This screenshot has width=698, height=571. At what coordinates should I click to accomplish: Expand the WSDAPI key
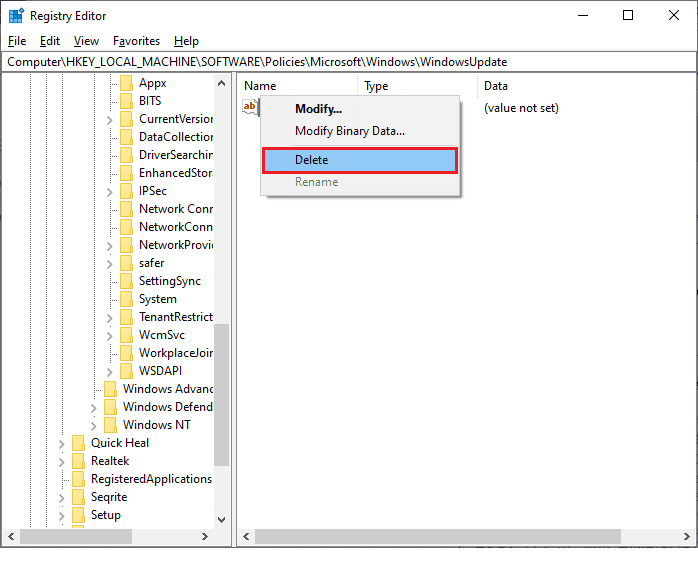[110, 372]
